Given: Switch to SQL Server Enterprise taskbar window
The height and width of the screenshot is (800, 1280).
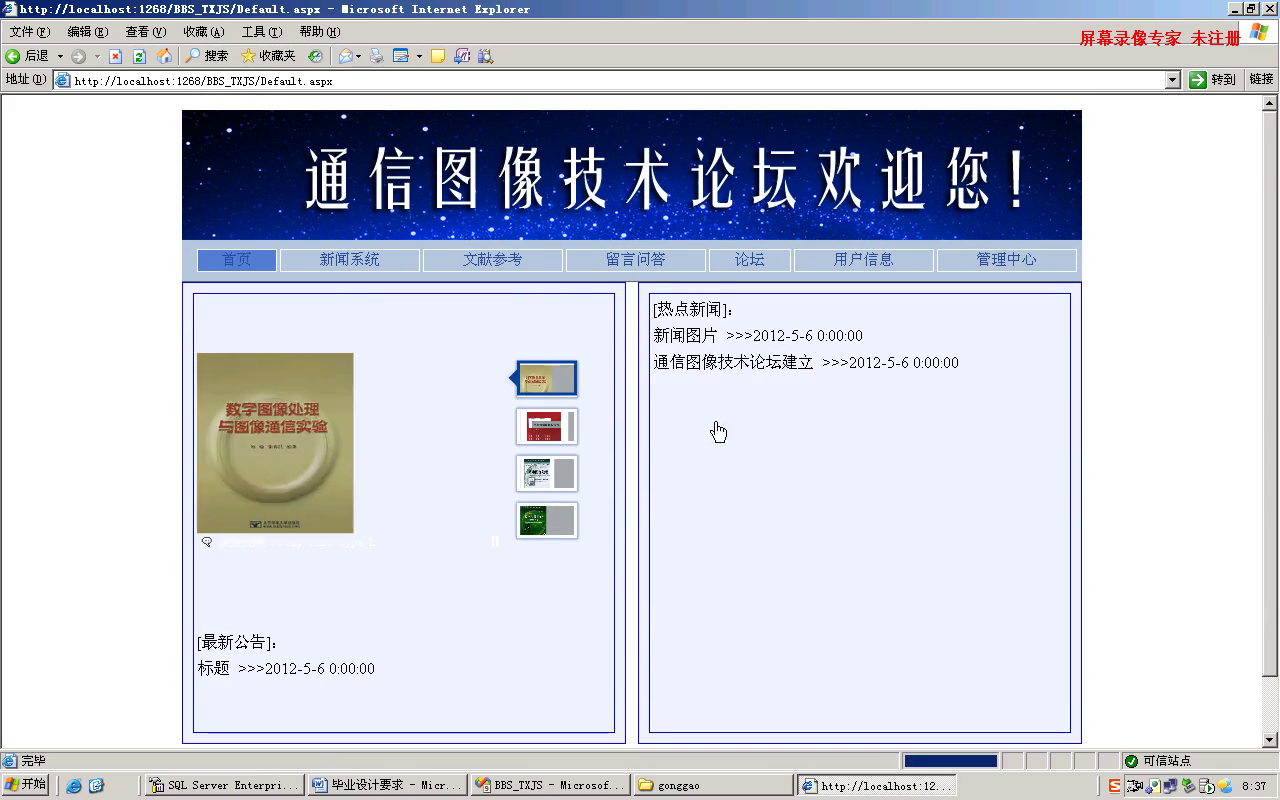Looking at the screenshot, I should [x=224, y=786].
